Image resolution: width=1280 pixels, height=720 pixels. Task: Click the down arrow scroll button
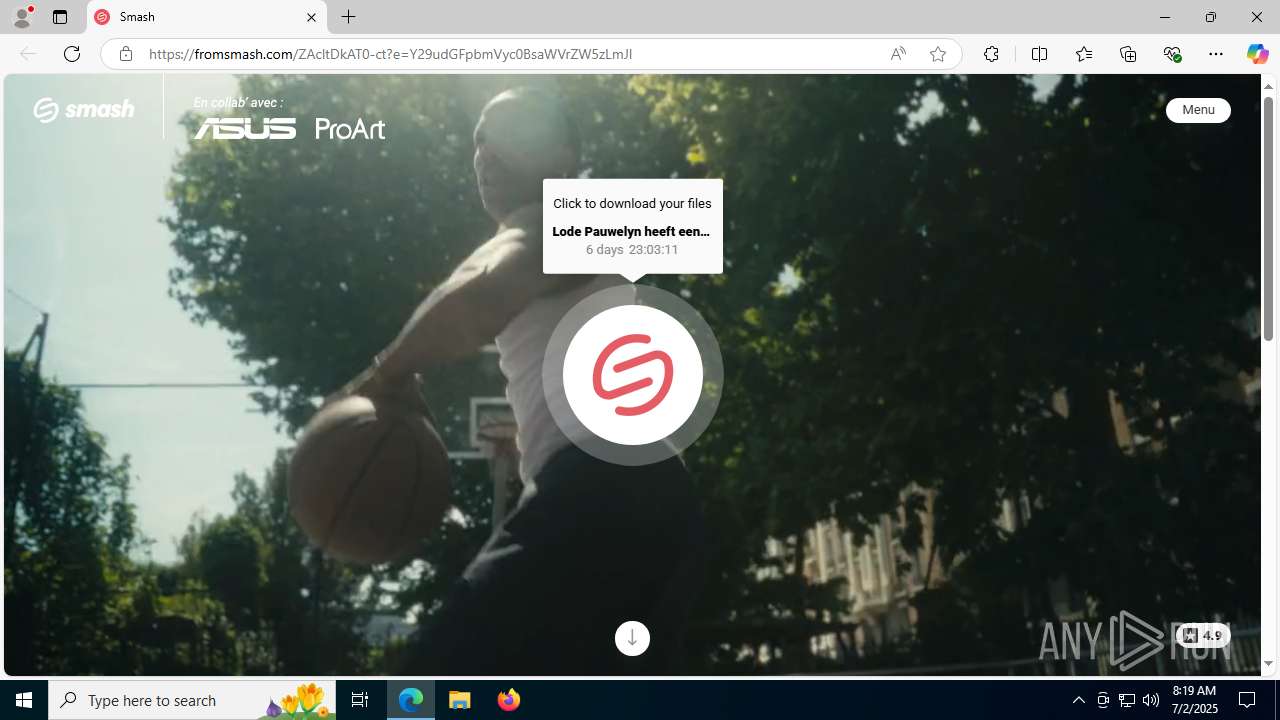pos(632,638)
